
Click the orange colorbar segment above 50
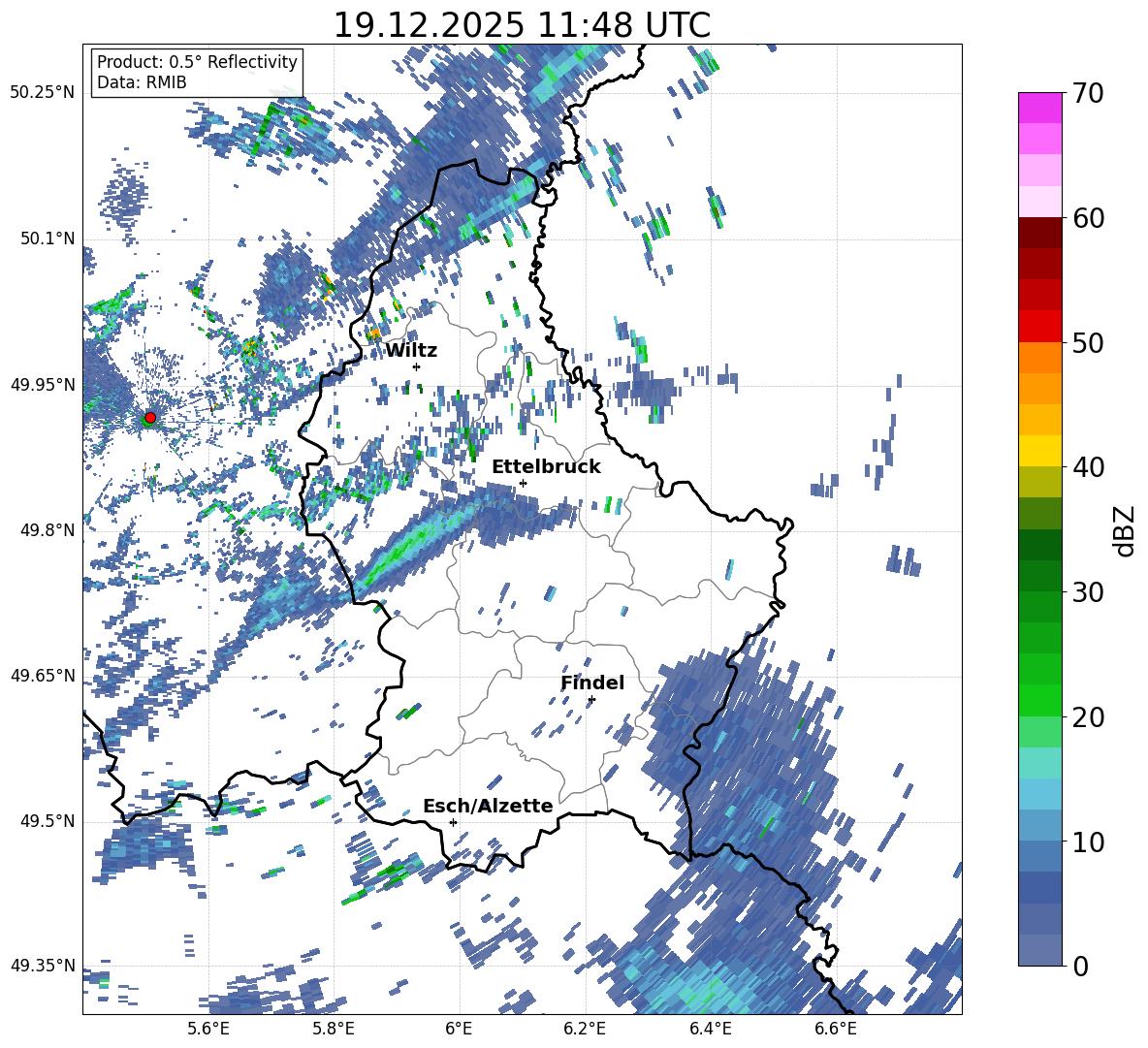(1039, 357)
